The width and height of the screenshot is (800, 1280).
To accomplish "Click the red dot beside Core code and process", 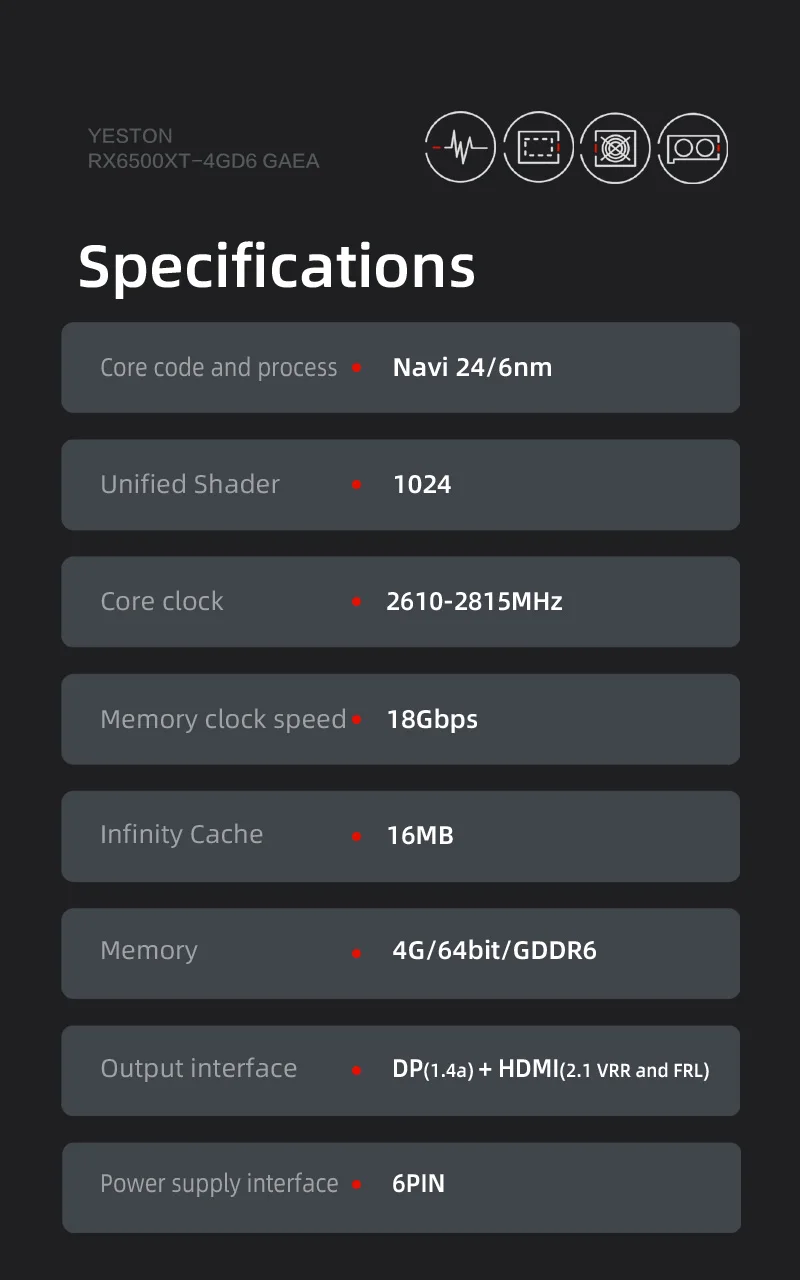I will coord(357,368).
